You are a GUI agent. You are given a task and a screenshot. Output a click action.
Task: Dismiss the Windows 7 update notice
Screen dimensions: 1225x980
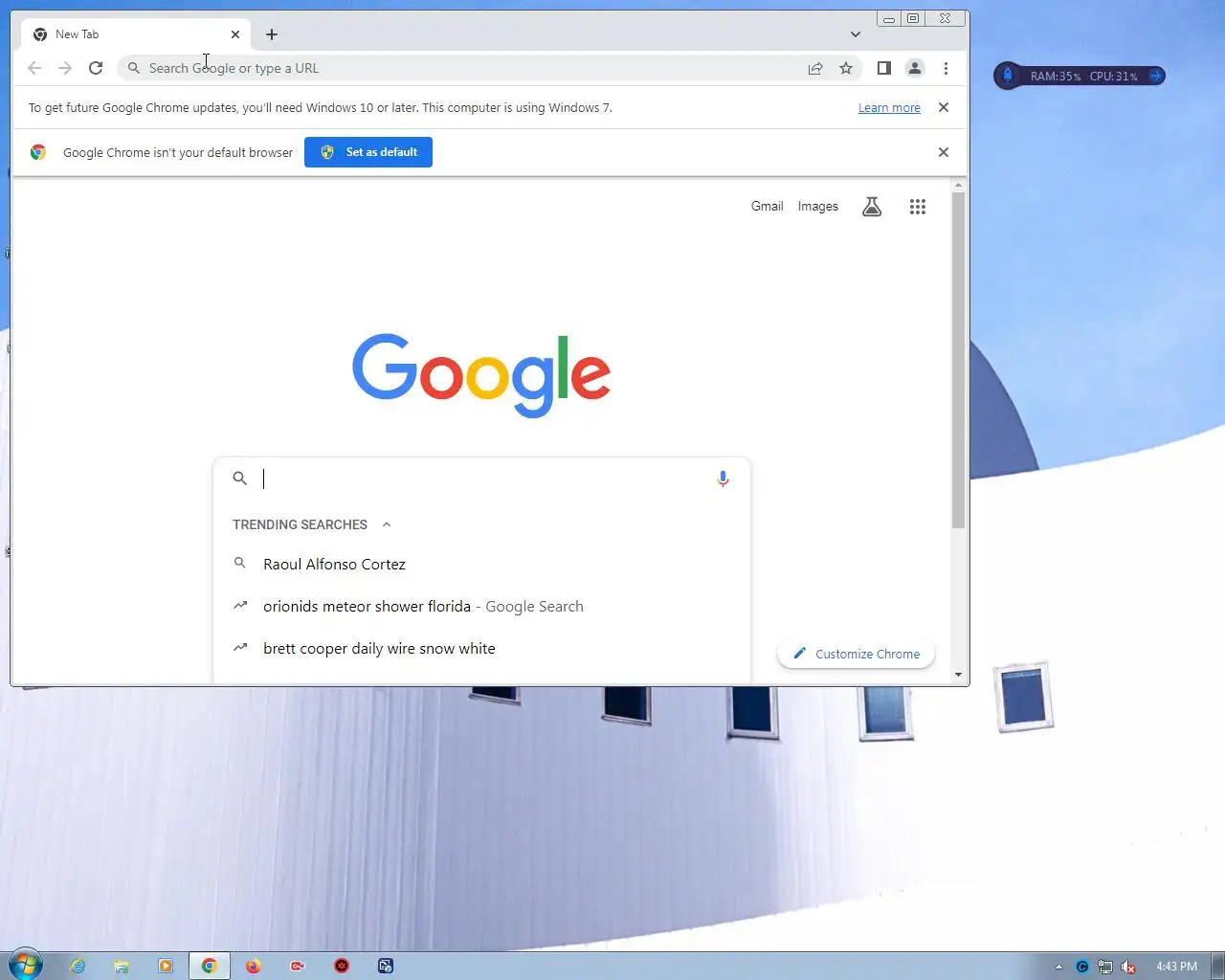pyautogui.click(x=944, y=107)
